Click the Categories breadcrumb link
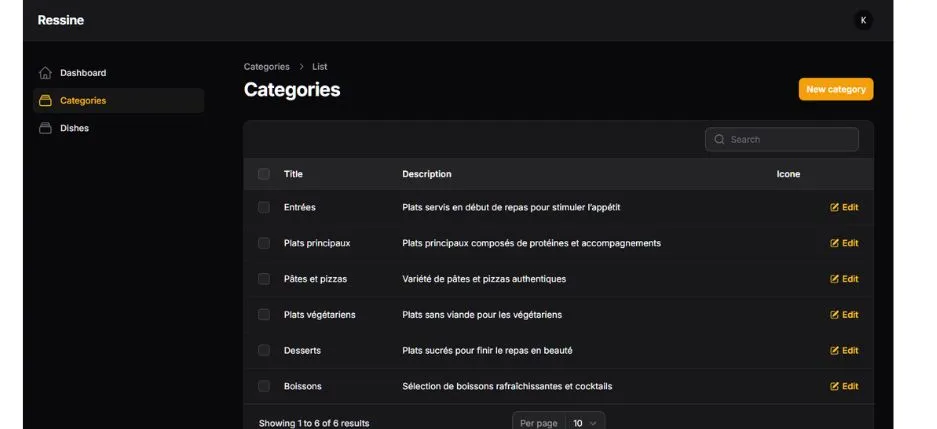Image resolution: width=937 pixels, height=429 pixels. tap(266, 67)
